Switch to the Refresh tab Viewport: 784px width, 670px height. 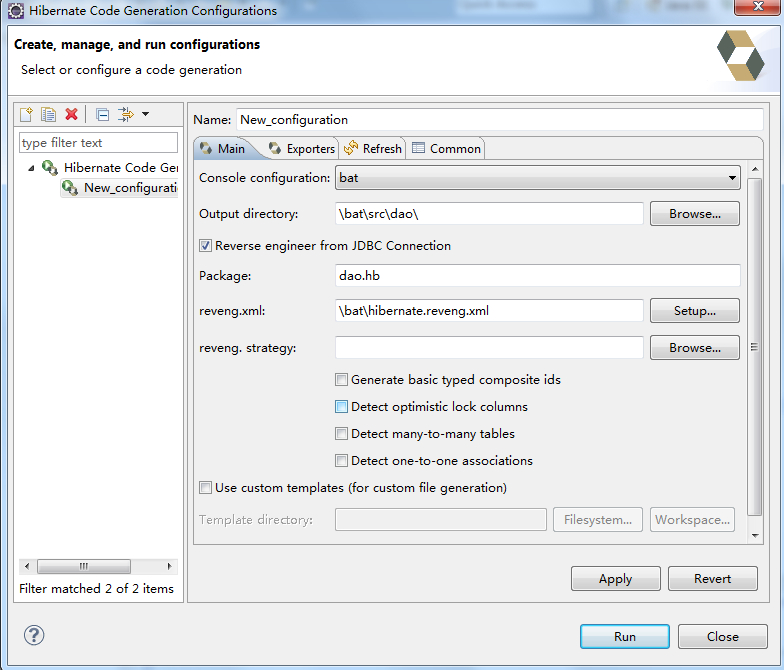(372, 148)
